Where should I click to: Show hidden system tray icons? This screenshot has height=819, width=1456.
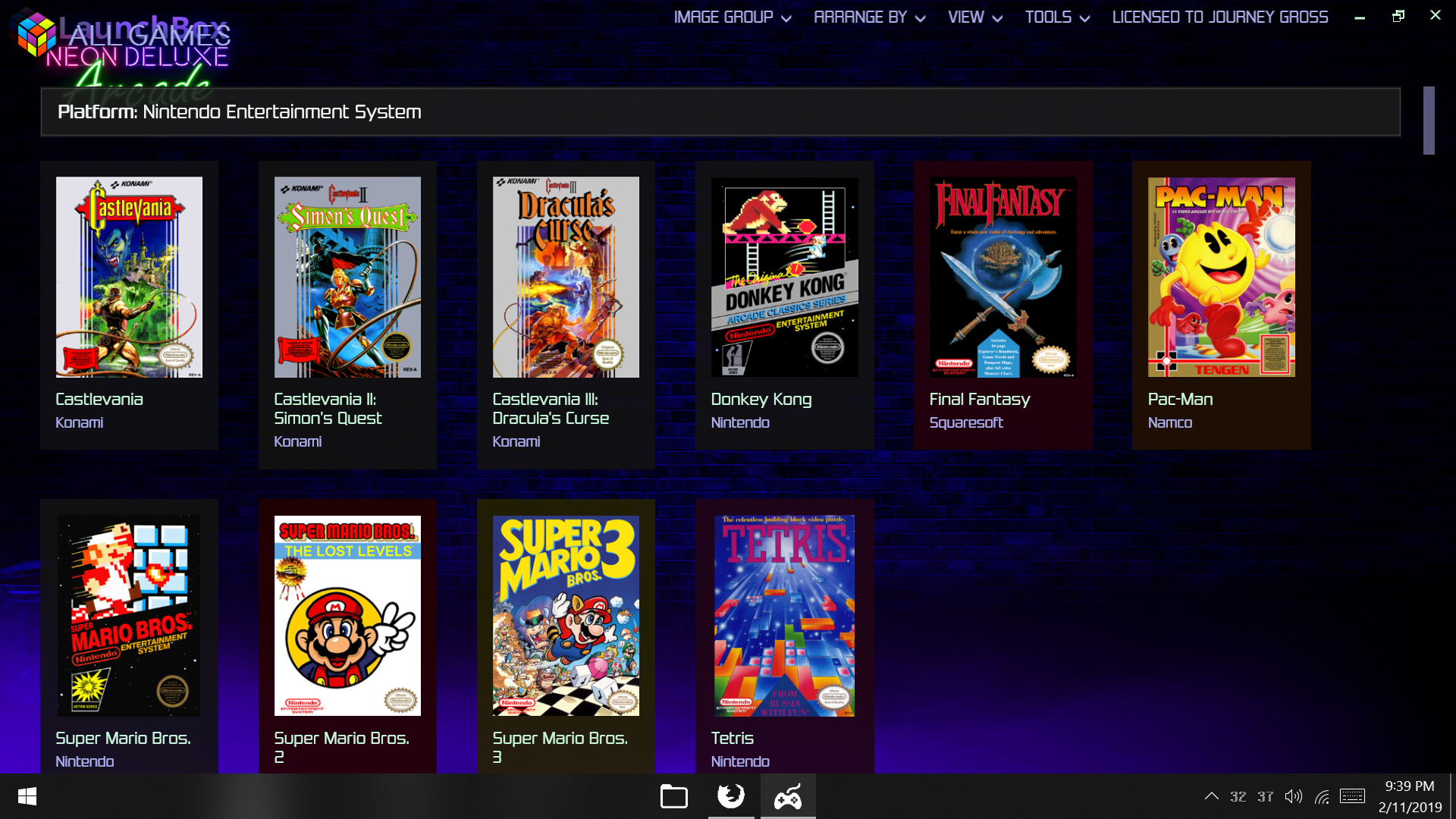click(1212, 796)
